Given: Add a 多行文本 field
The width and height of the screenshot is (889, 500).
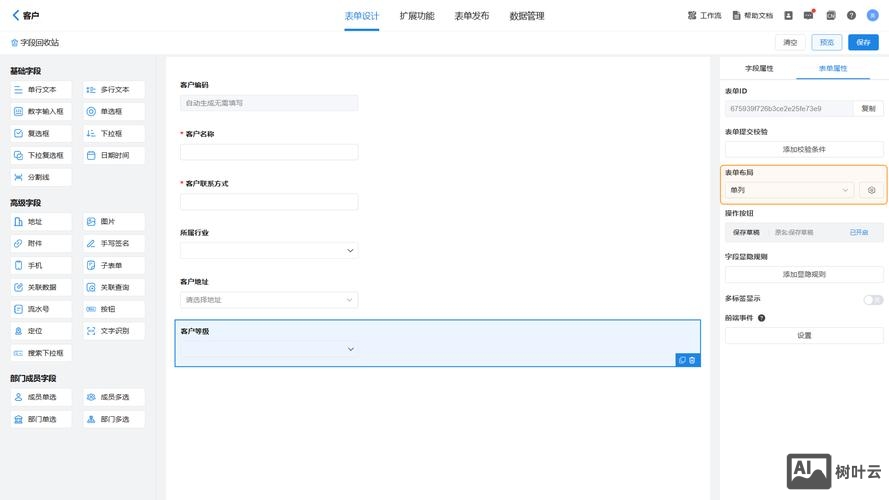Looking at the screenshot, I should [x=113, y=90].
